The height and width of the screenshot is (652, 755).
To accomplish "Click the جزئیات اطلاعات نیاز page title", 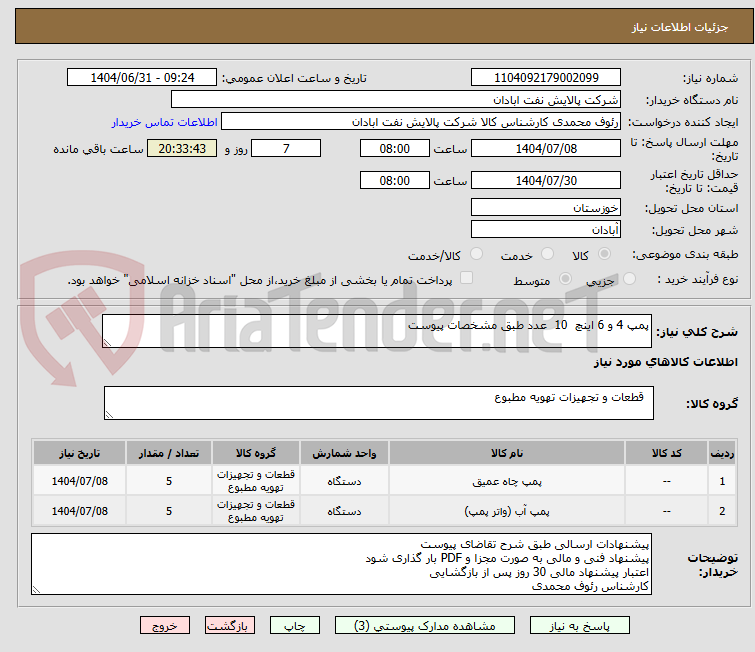I will coord(679,27).
